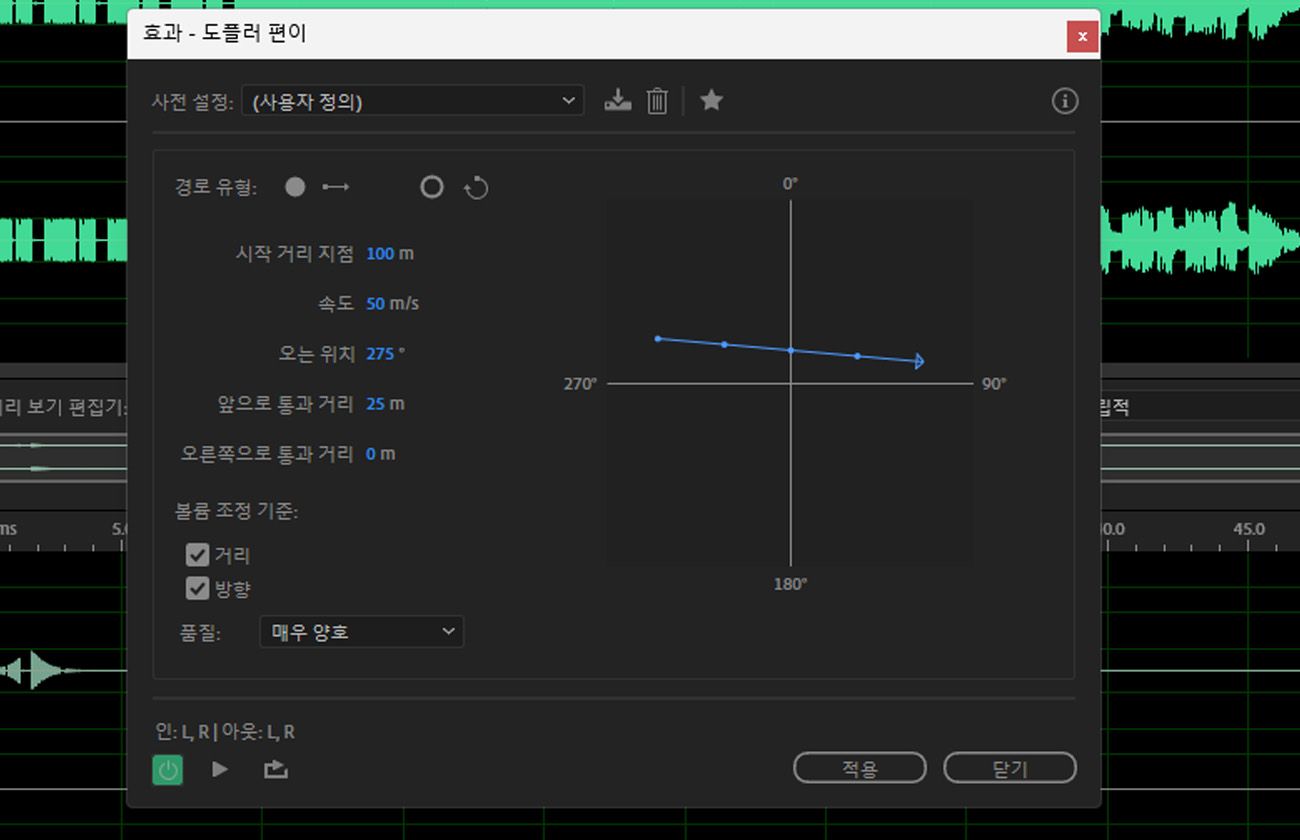Close the dialog using the 닫기 button
This screenshot has width=1300, height=840.
click(x=1009, y=768)
